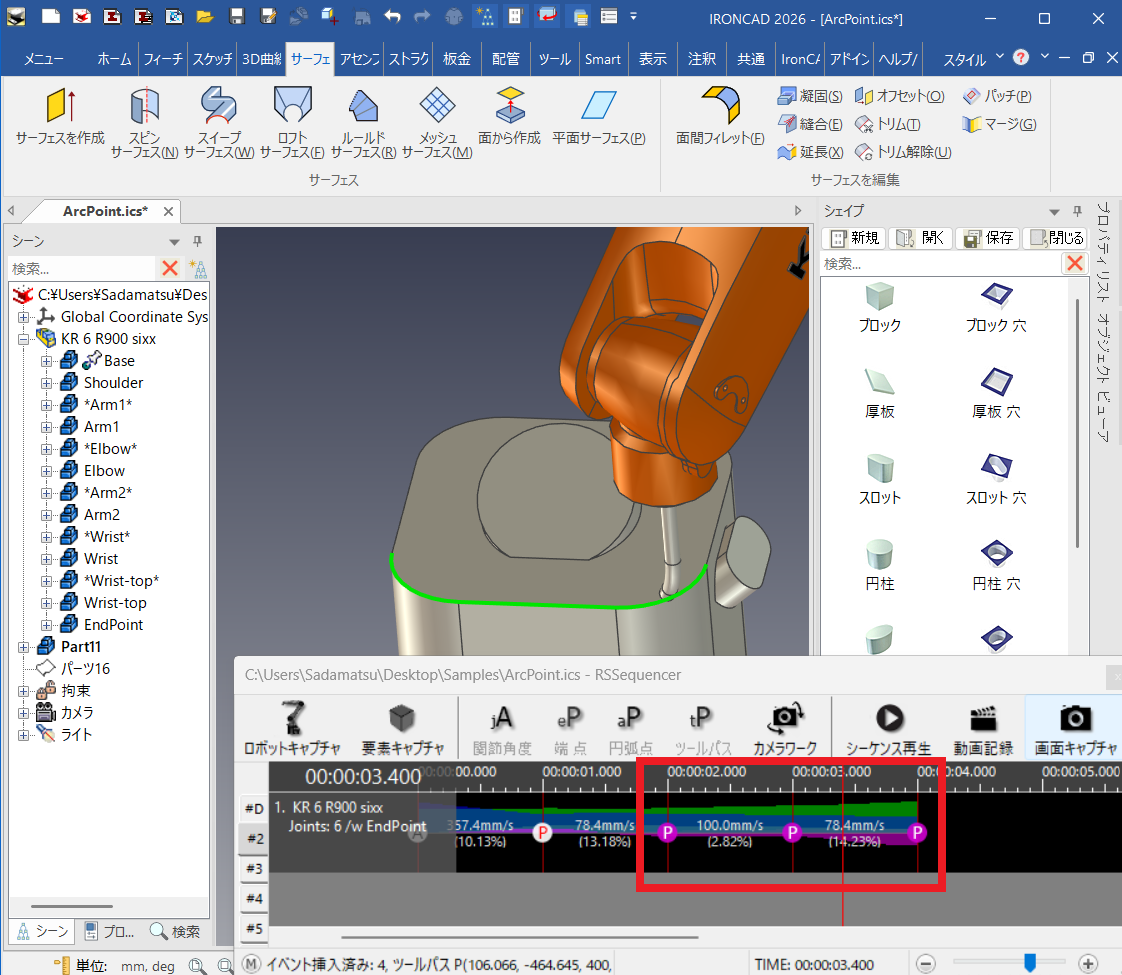
Task: Click the zoom plus button in status bar
Action: [1088, 964]
